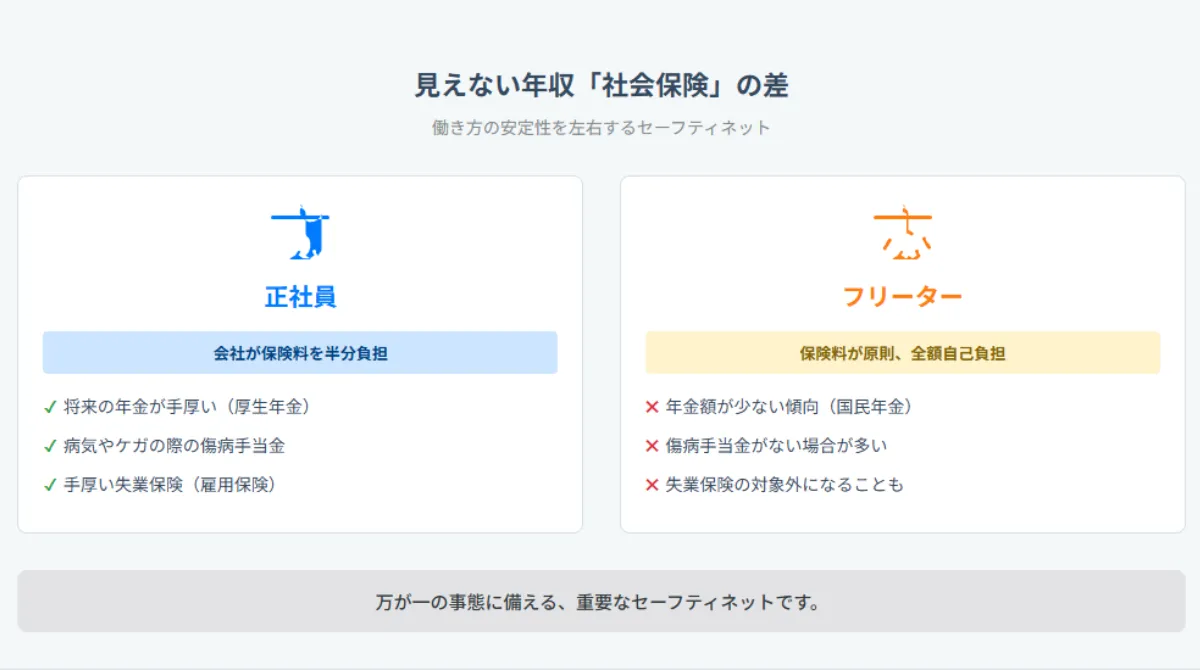Click the orange フリーター icon
Image resolution: width=1200 pixels, height=670 pixels.
click(902, 235)
